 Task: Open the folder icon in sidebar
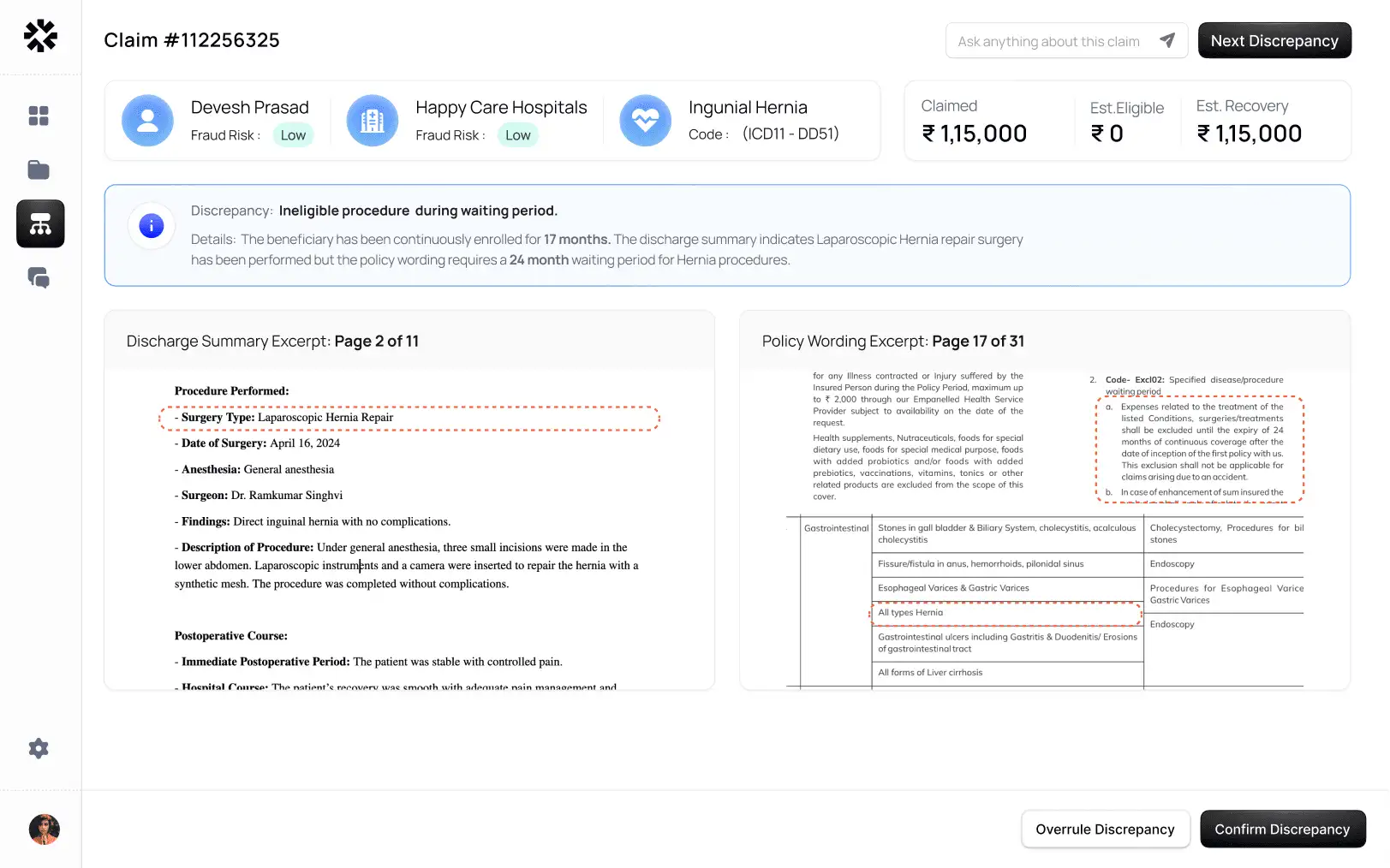39,169
